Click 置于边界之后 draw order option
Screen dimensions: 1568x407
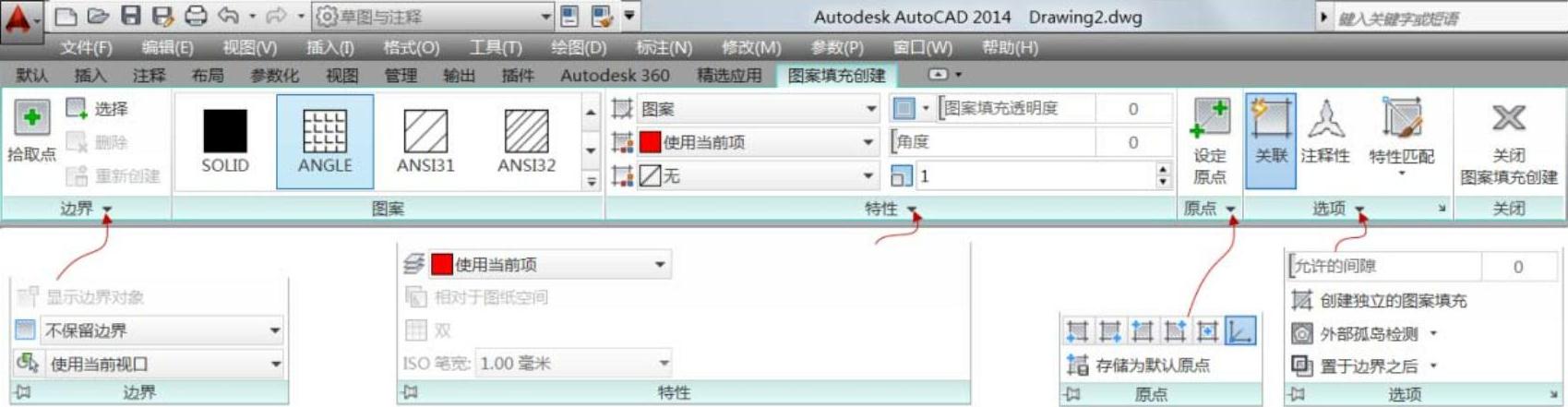coord(1366,366)
